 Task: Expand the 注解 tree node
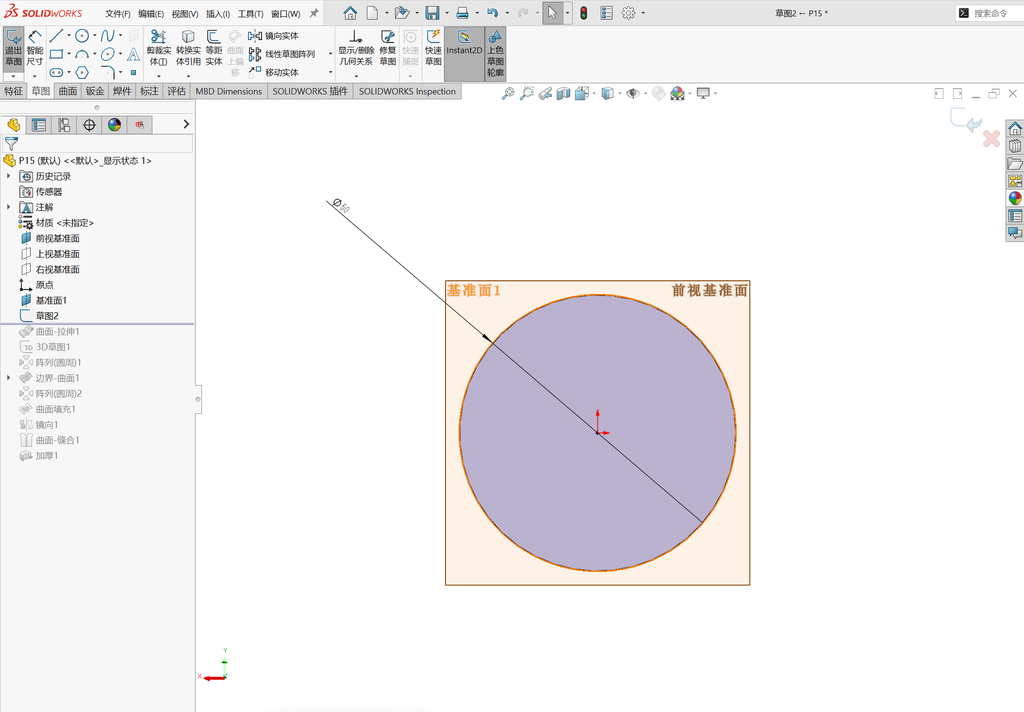tap(8, 207)
